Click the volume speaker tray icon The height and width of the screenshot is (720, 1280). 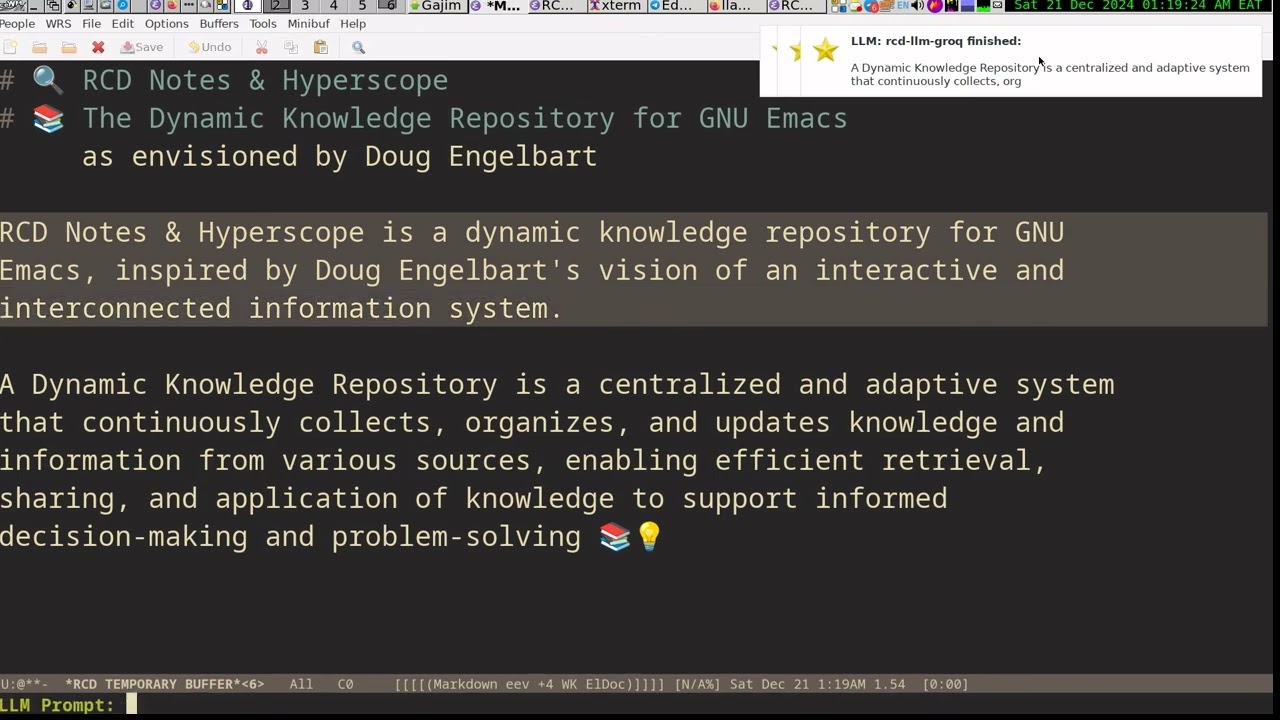click(918, 6)
